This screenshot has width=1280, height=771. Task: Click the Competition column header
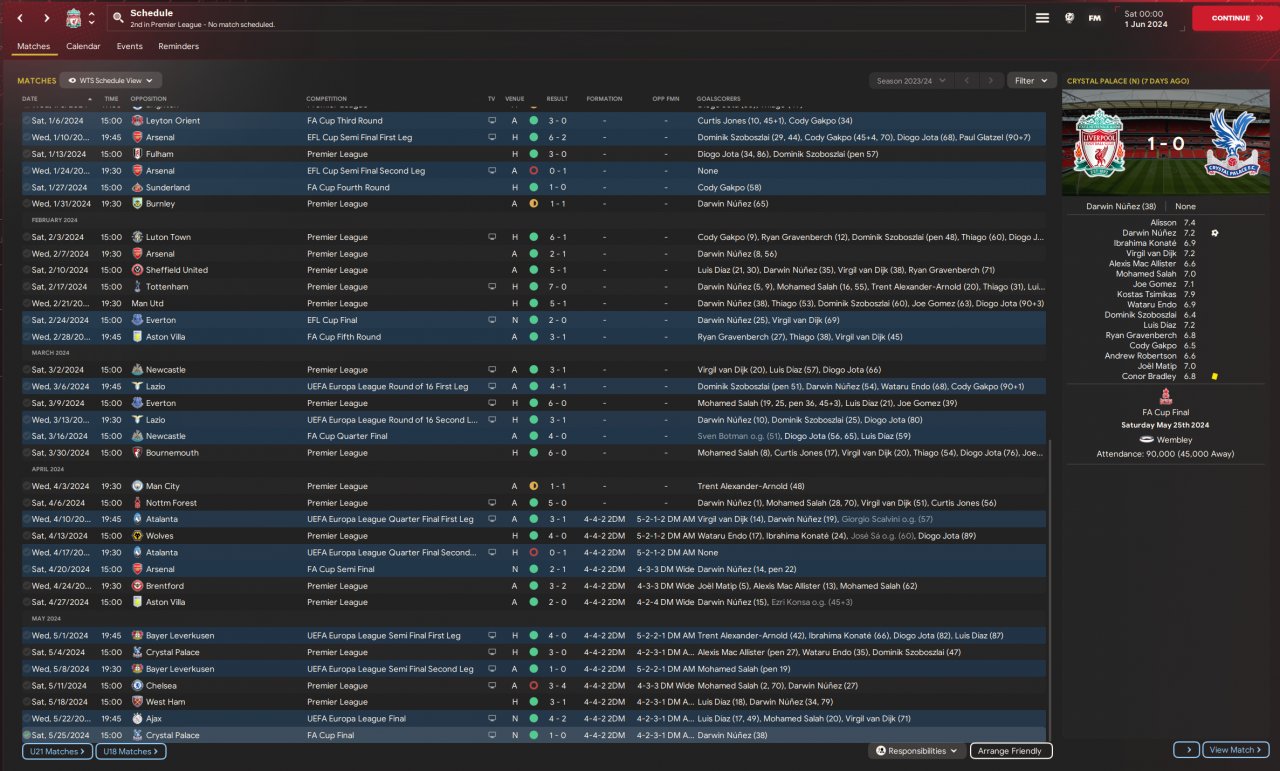[327, 99]
